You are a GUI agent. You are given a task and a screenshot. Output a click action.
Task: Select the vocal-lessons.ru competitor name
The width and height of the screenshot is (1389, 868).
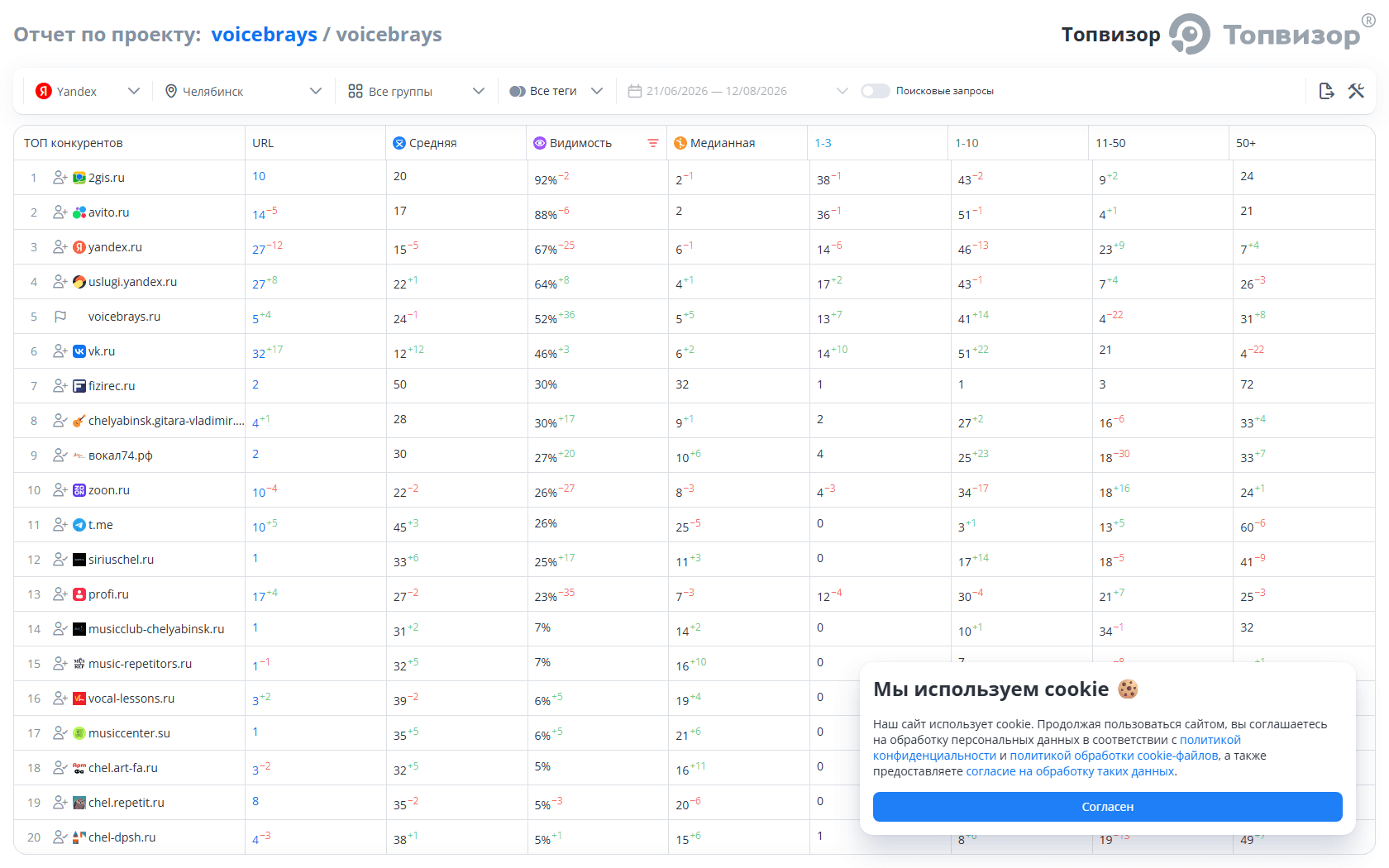[x=131, y=699]
